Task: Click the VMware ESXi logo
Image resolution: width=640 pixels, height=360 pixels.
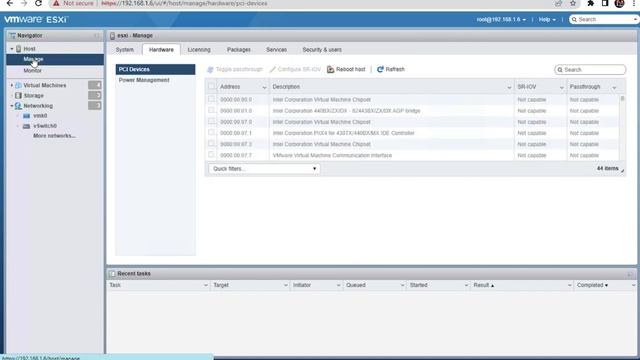Action: [x=36, y=19]
